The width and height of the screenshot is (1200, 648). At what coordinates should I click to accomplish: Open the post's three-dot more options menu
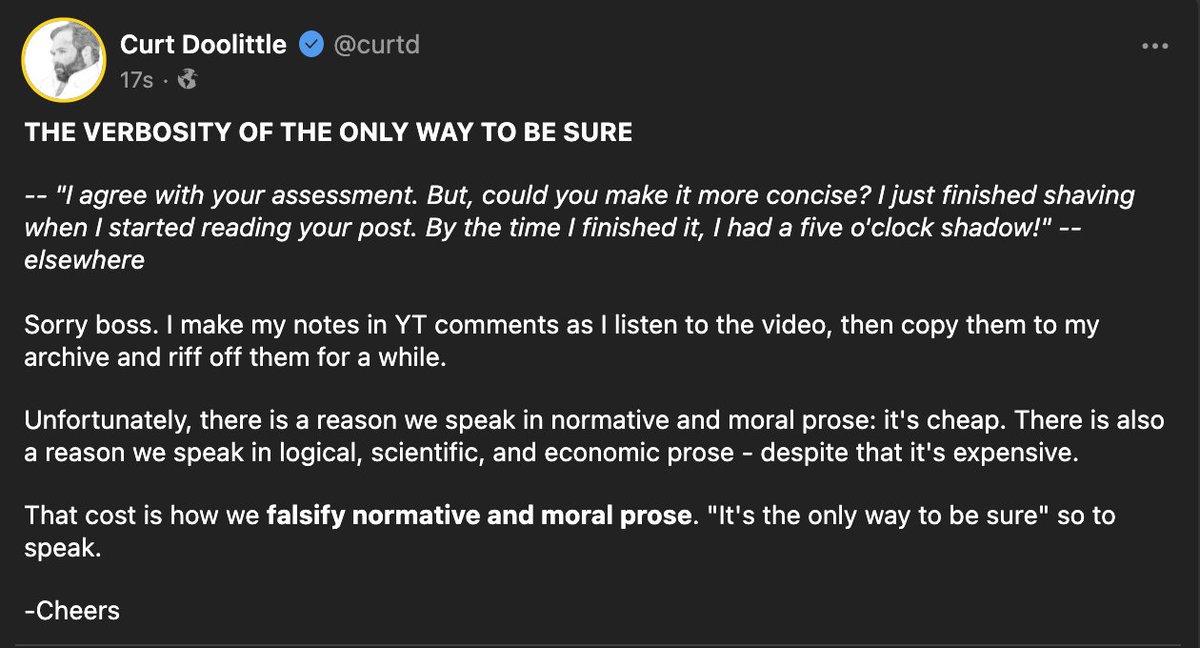pyautogui.click(x=1155, y=46)
